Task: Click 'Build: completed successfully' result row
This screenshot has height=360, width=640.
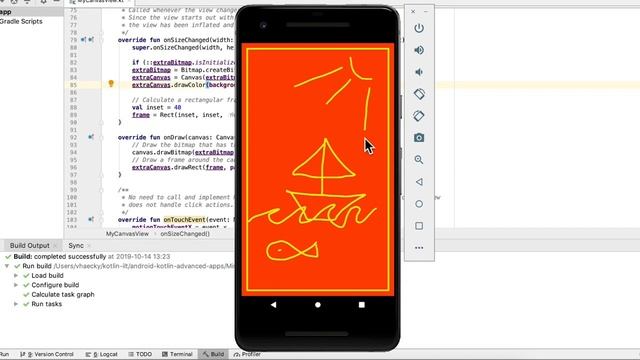Action: (92, 257)
